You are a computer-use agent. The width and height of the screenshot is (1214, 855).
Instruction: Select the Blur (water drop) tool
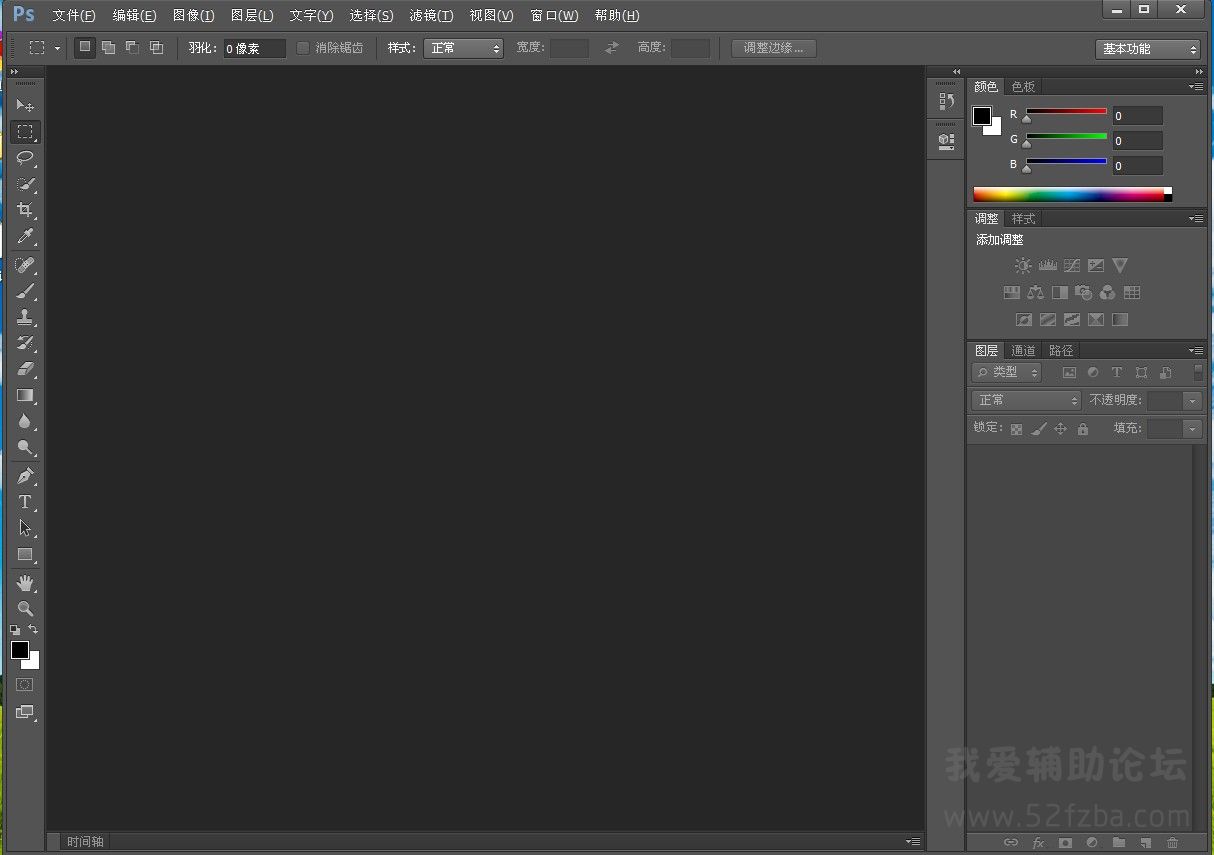[x=25, y=422]
